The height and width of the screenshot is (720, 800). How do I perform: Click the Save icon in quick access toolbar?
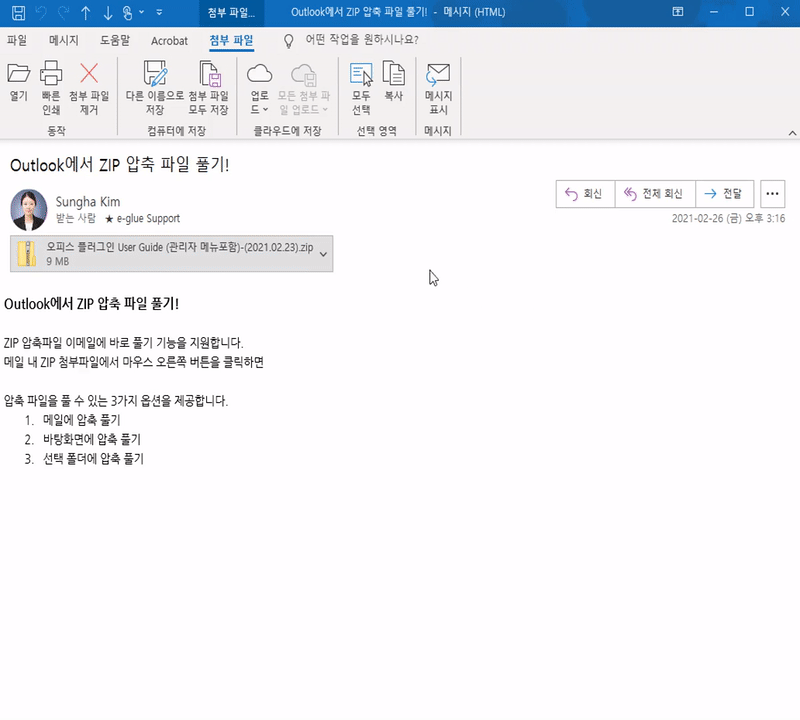point(18,13)
